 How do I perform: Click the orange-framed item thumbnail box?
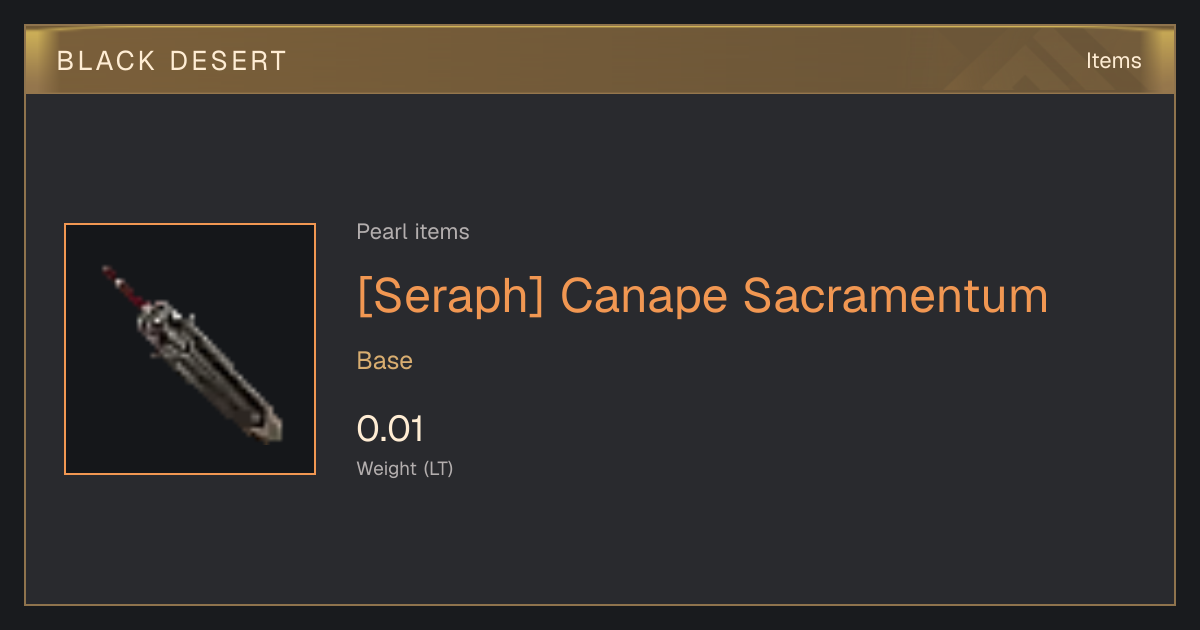click(190, 349)
